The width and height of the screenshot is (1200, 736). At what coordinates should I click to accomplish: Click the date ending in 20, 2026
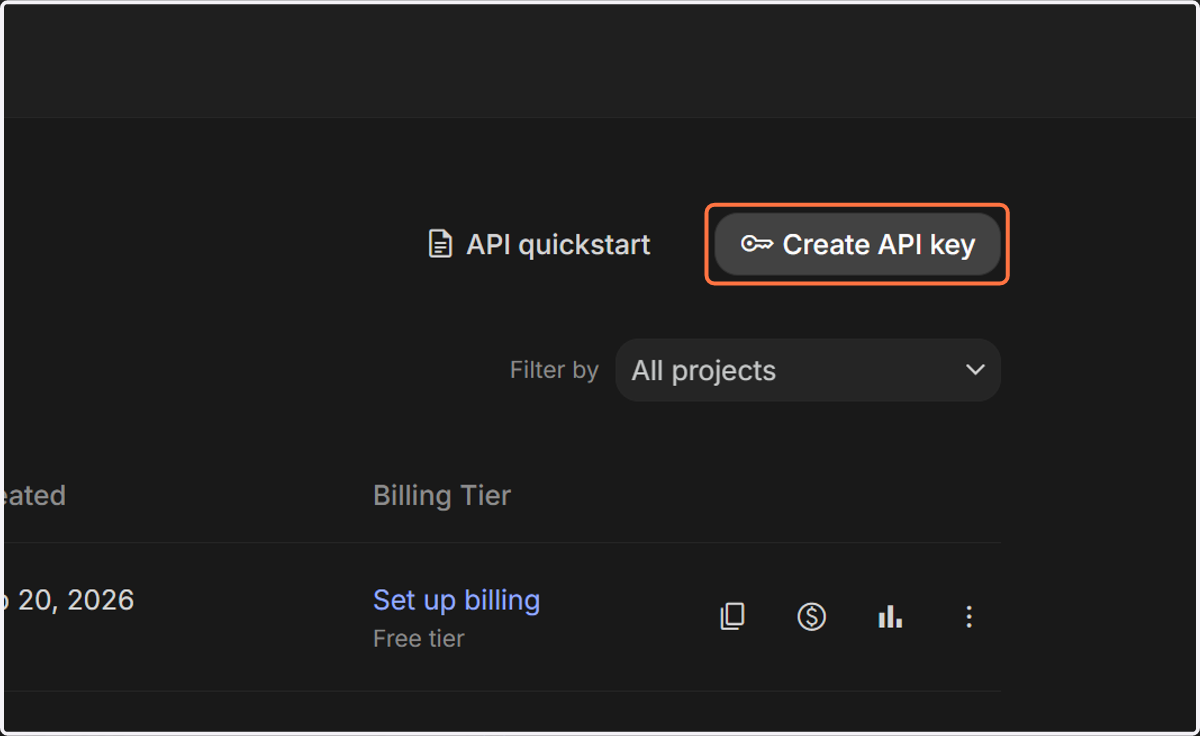[67, 600]
